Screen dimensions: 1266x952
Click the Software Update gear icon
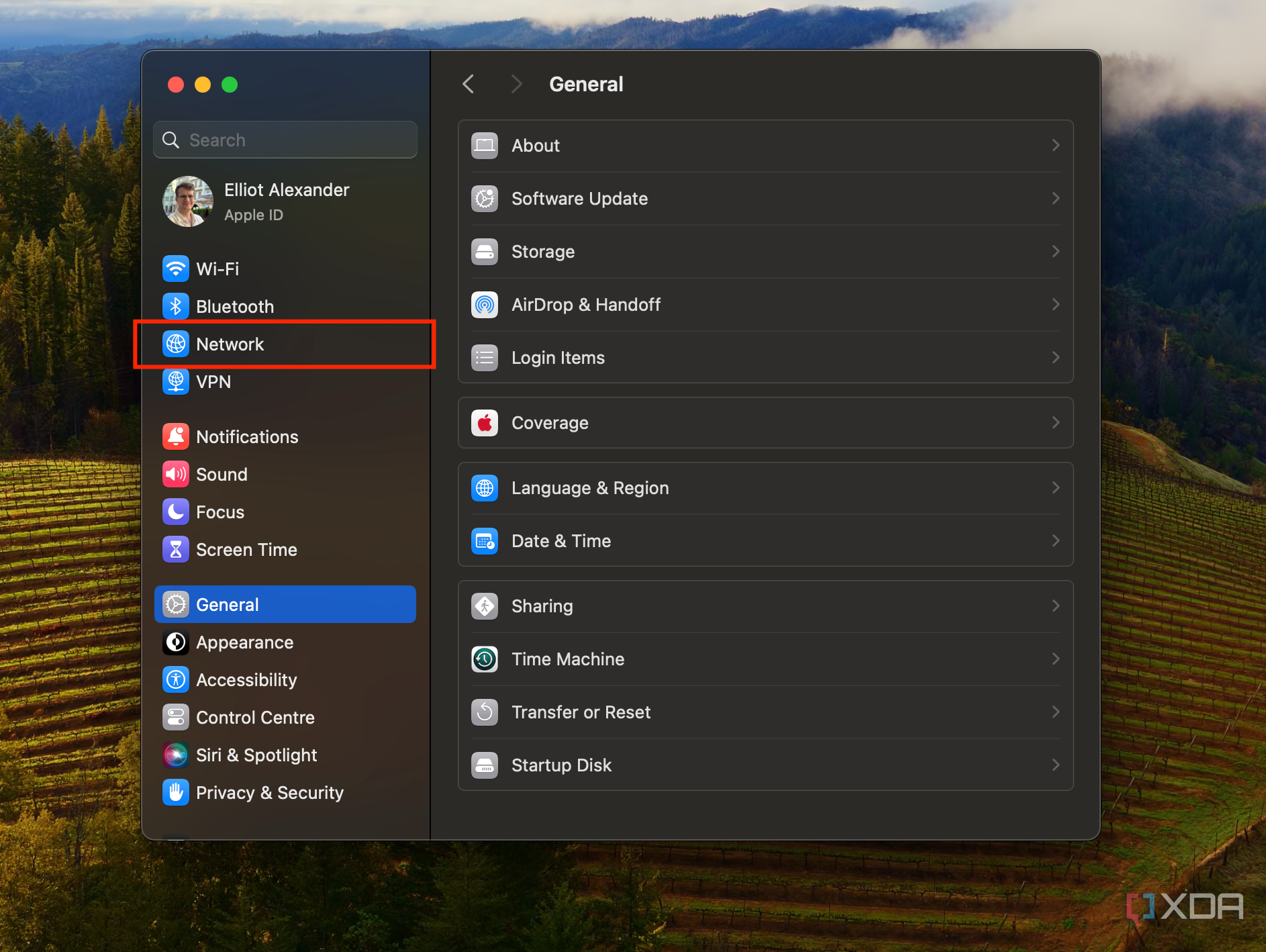click(485, 199)
